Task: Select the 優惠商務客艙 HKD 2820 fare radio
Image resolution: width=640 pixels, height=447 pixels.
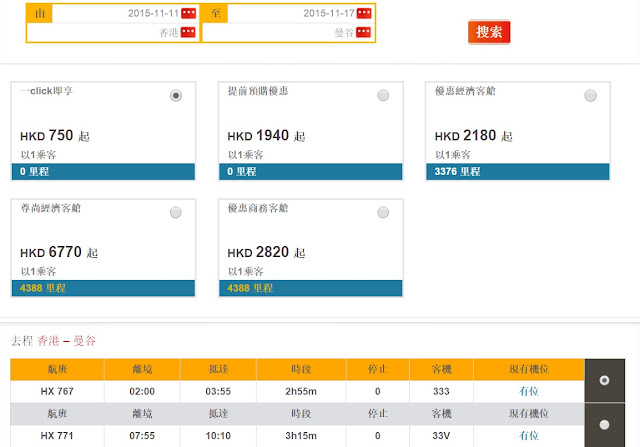Action: coord(383,212)
